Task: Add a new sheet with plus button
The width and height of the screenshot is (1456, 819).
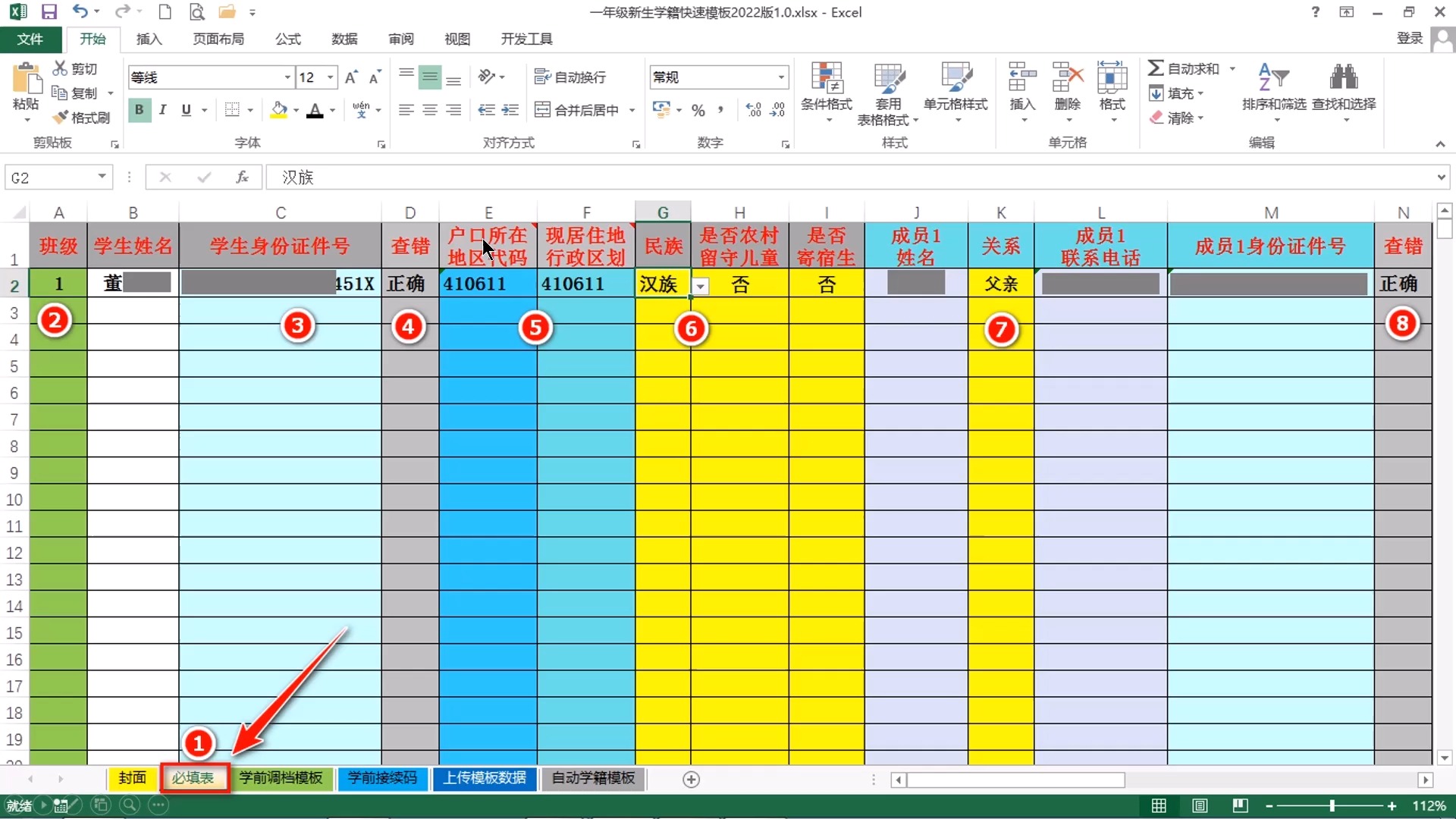Action: click(x=691, y=780)
